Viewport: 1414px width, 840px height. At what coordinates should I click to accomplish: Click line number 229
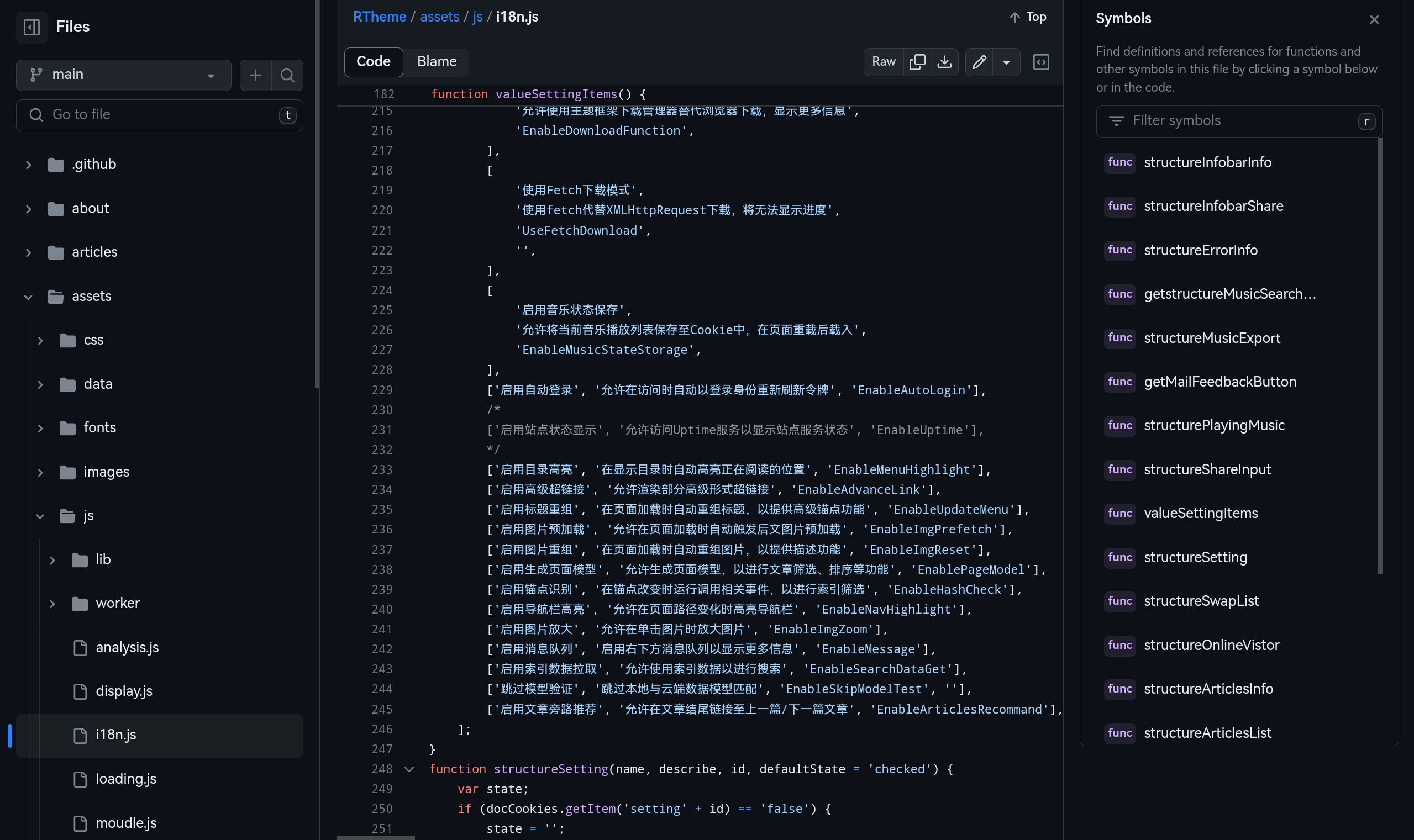[382, 389]
